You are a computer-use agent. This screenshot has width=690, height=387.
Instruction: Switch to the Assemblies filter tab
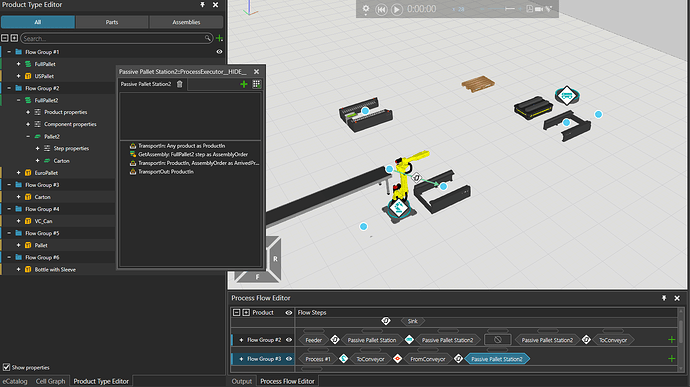tap(186, 22)
